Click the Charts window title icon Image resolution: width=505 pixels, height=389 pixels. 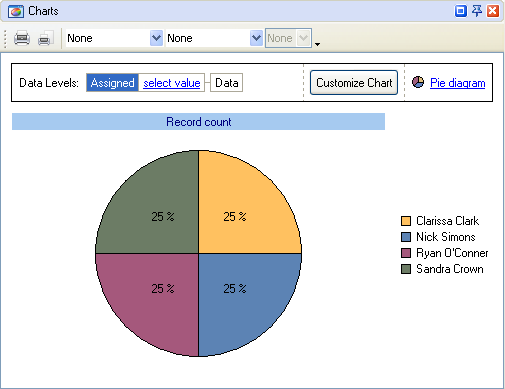16,11
